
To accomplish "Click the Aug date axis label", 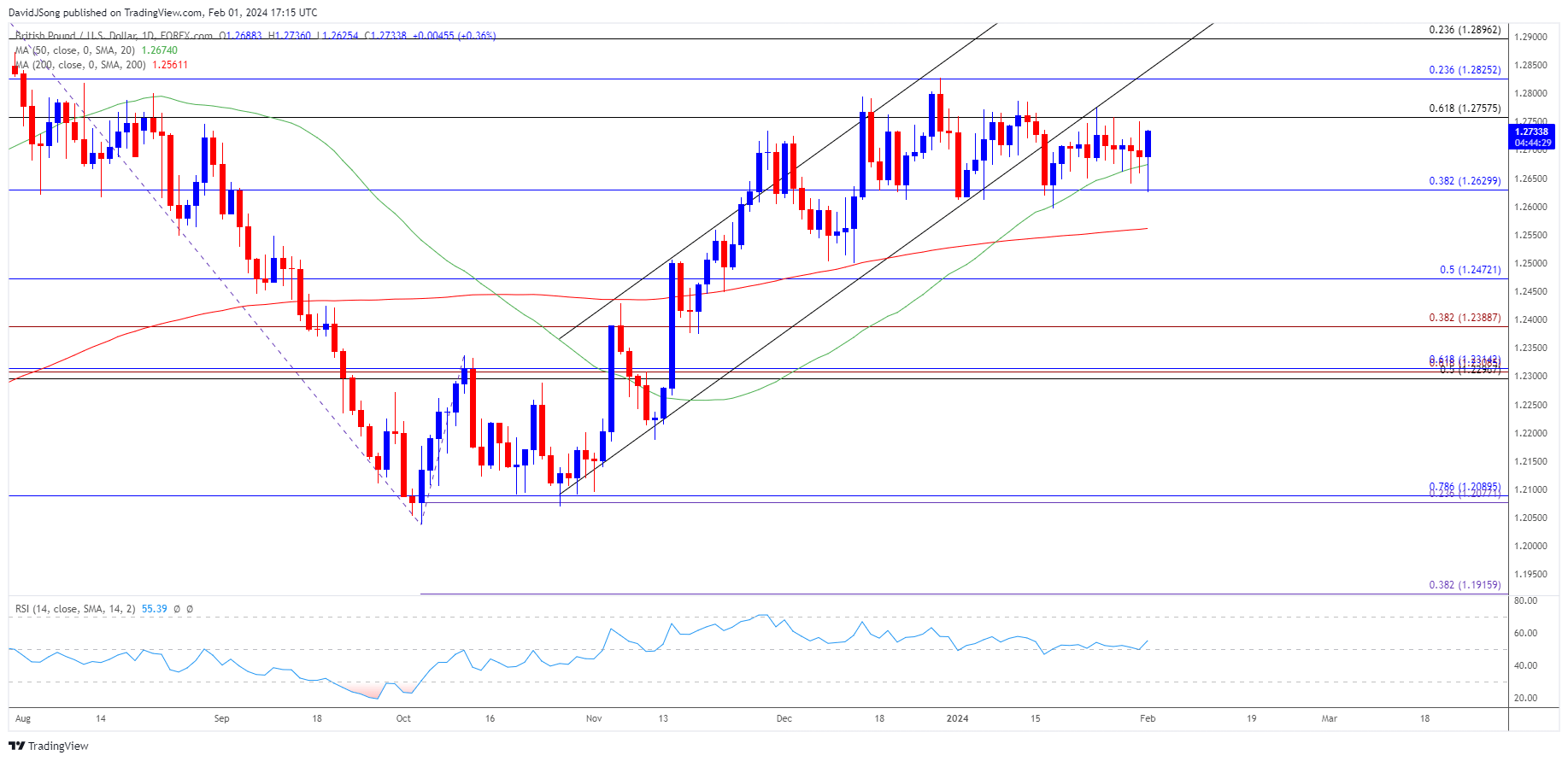I will (x=23, y=718).
